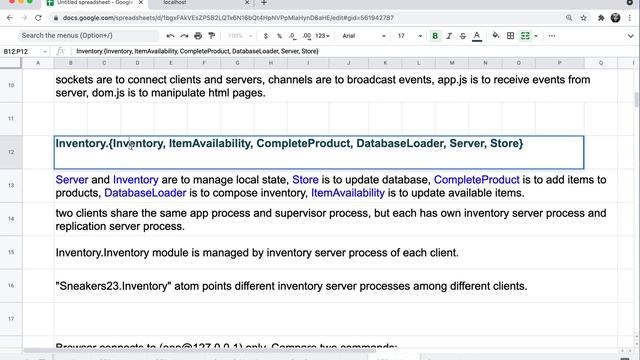Show more toolbar options

point(552,36)
